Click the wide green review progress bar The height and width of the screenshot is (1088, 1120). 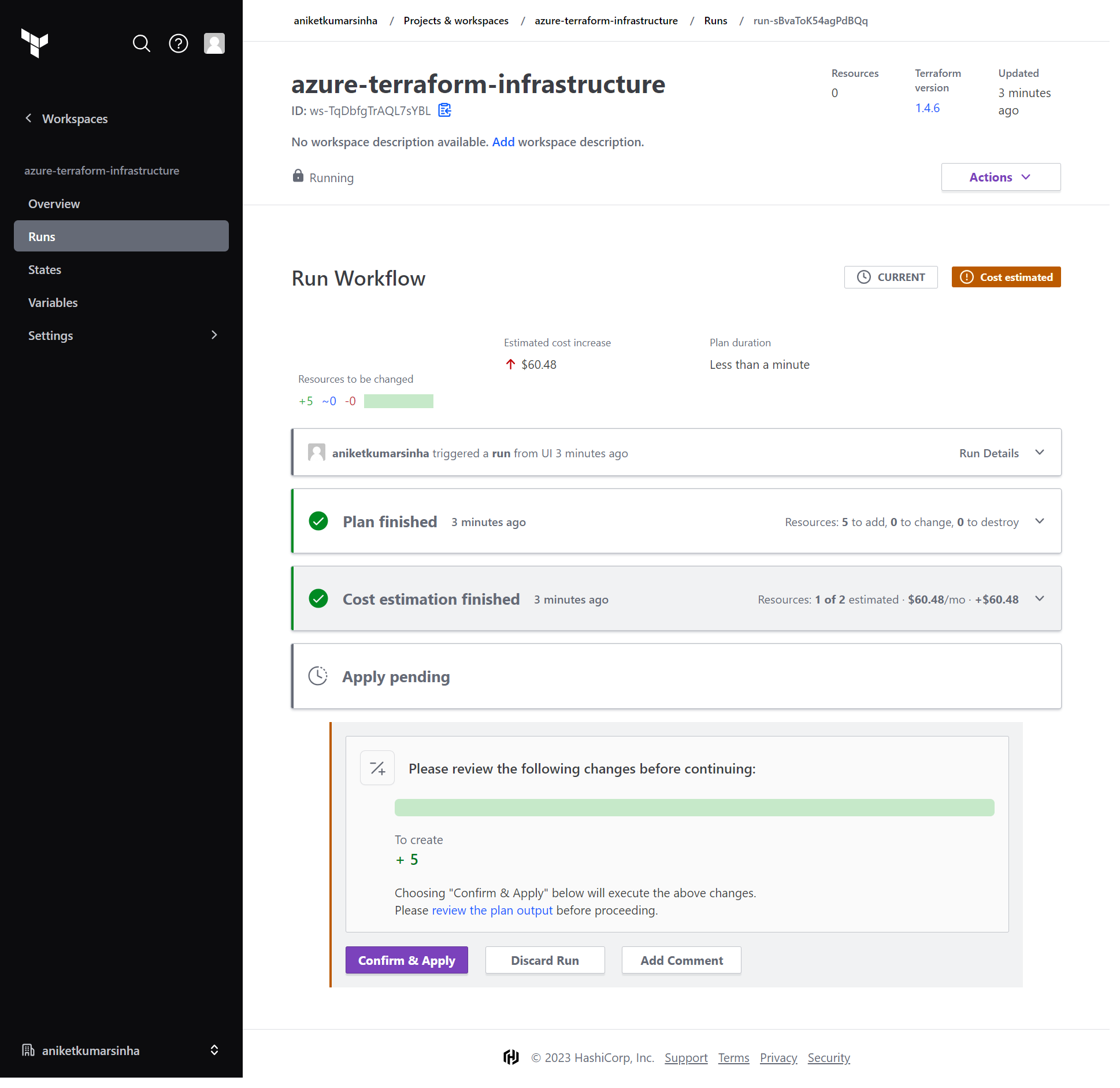[x=694, y=807]
